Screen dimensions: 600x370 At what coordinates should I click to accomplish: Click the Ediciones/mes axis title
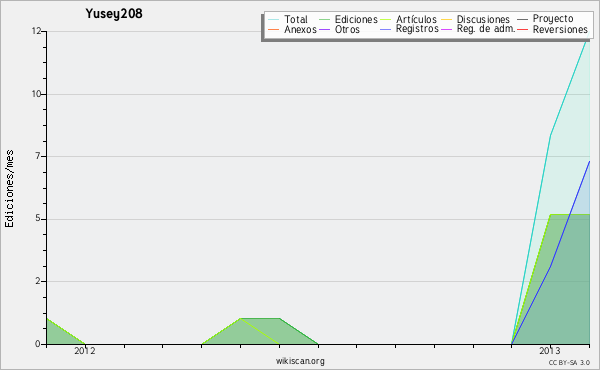pyautogui.click(x=9, y=189)
